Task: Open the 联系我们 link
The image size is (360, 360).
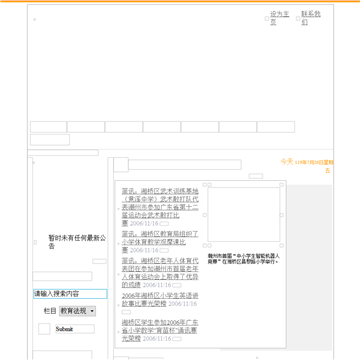Action: [311, 18]
